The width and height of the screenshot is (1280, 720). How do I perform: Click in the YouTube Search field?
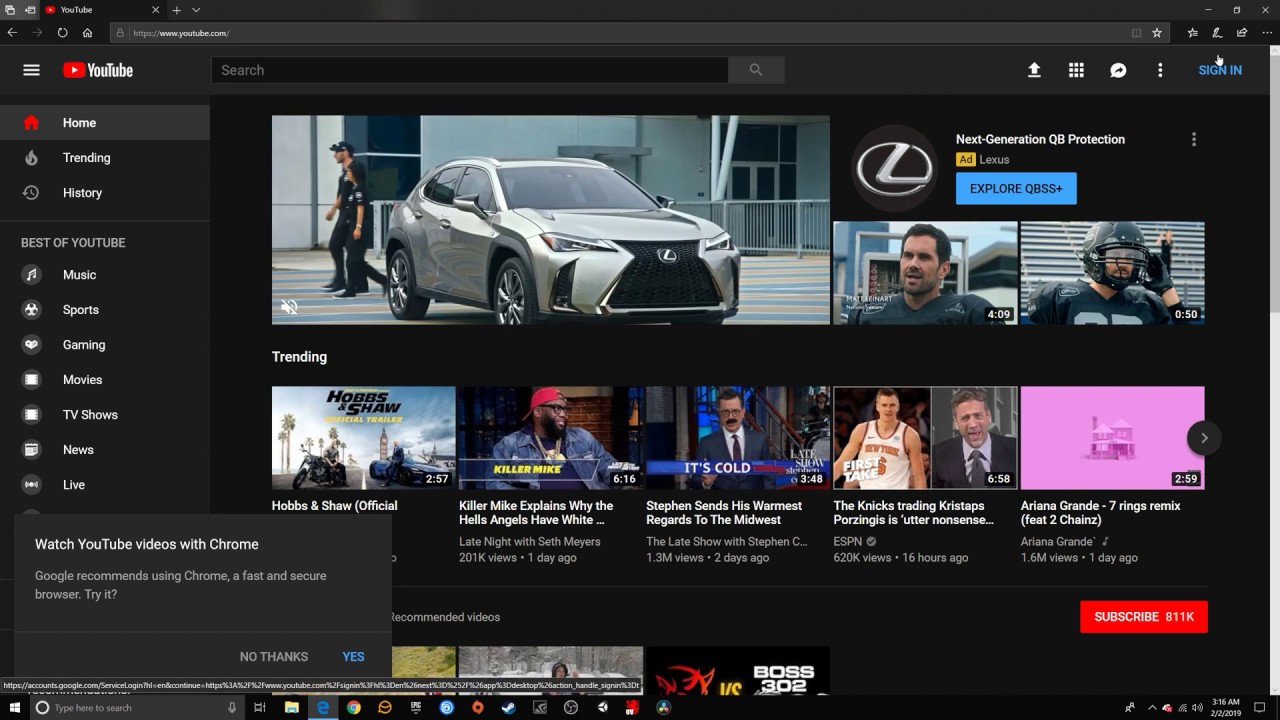(x=470, y=70)
